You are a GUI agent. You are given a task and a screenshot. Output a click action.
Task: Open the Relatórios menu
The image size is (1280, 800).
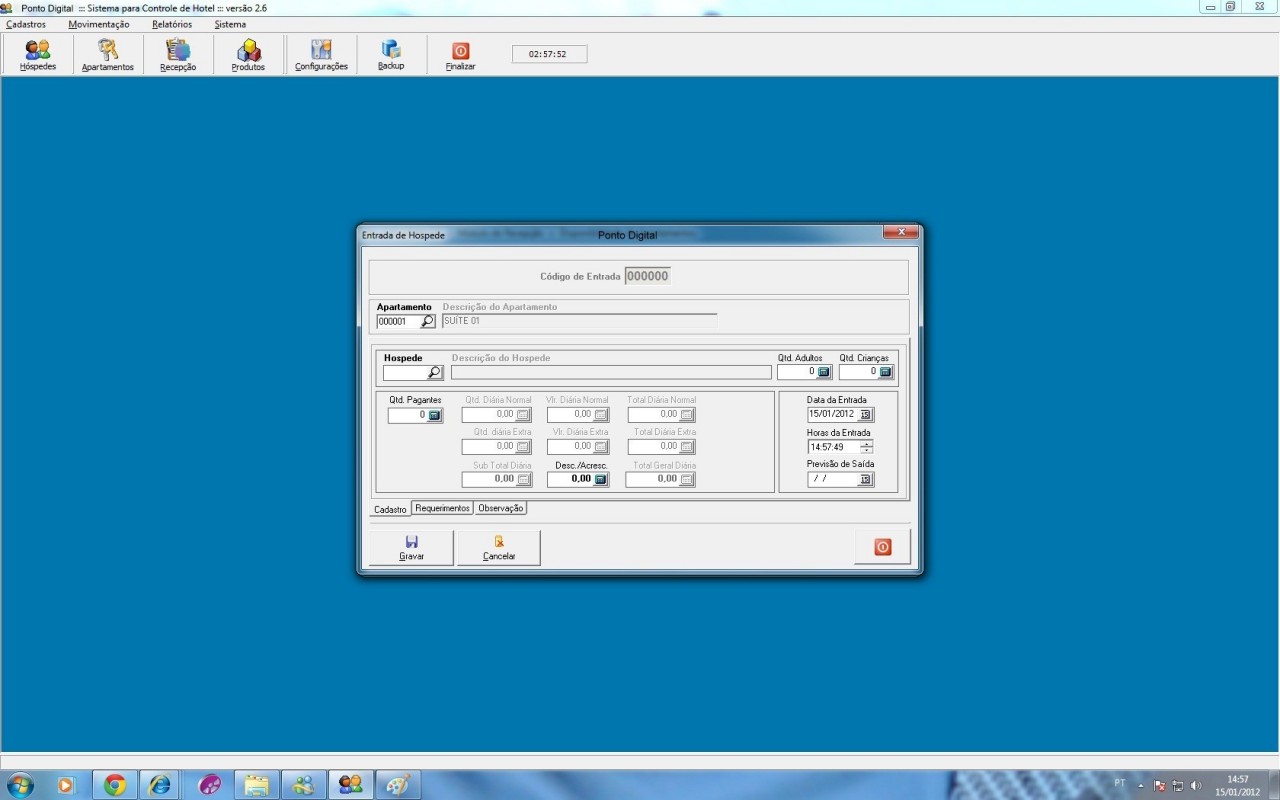171,24
